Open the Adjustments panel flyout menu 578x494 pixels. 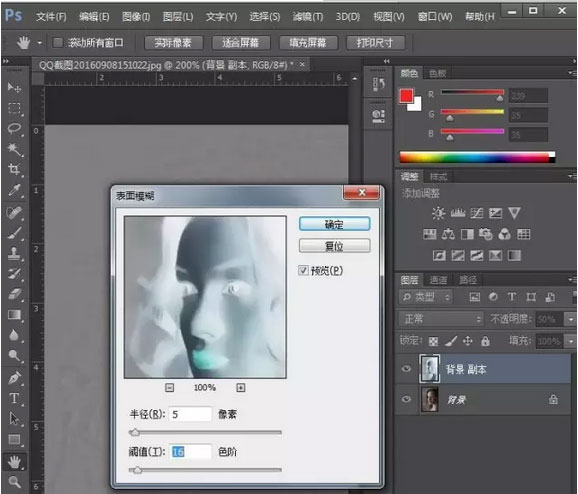(x=572, y=177)
